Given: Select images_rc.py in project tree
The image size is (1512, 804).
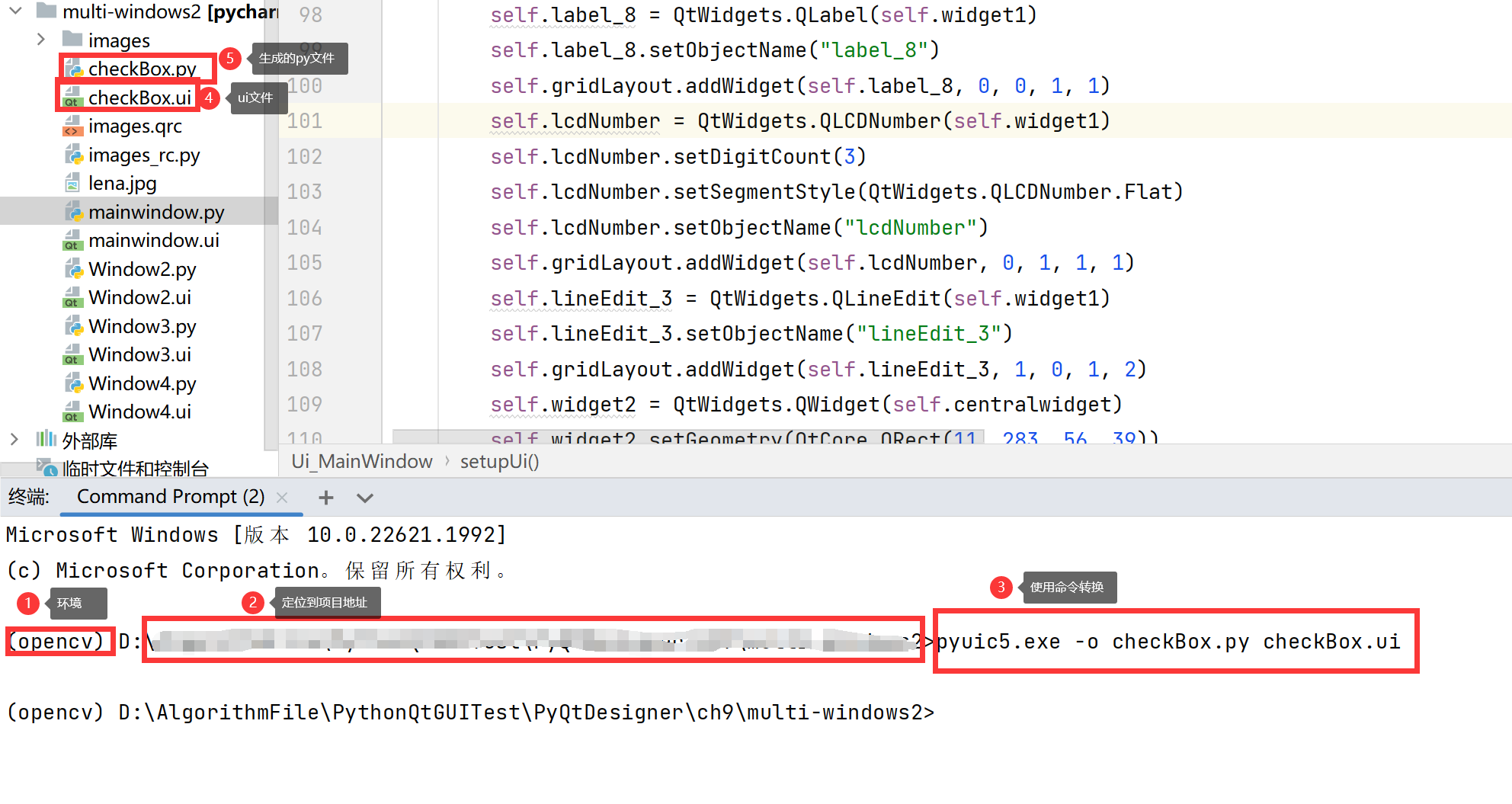Looking at the screenshot, I should tap(144, 155).
